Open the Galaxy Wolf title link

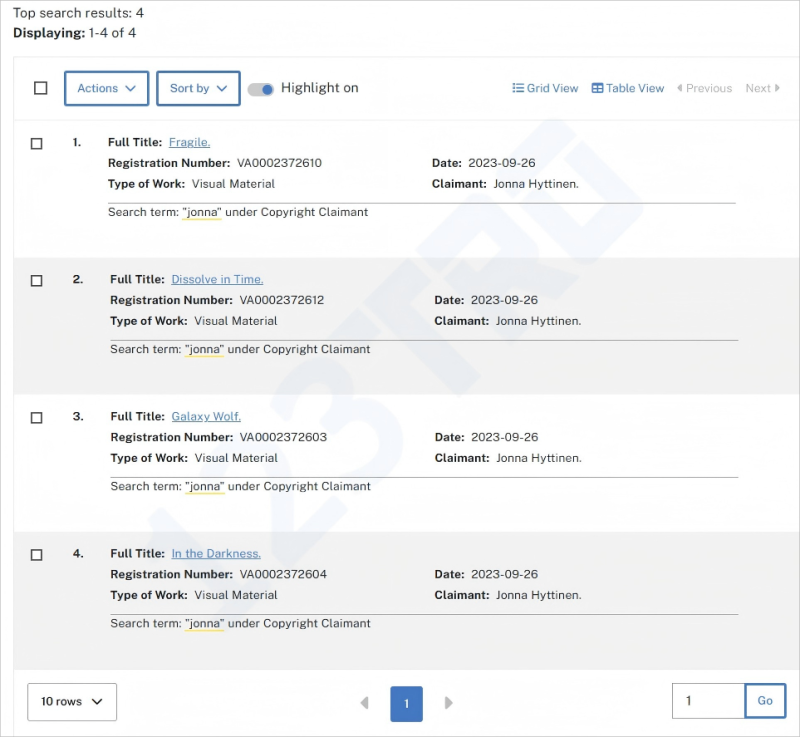(x=206, y=416)
